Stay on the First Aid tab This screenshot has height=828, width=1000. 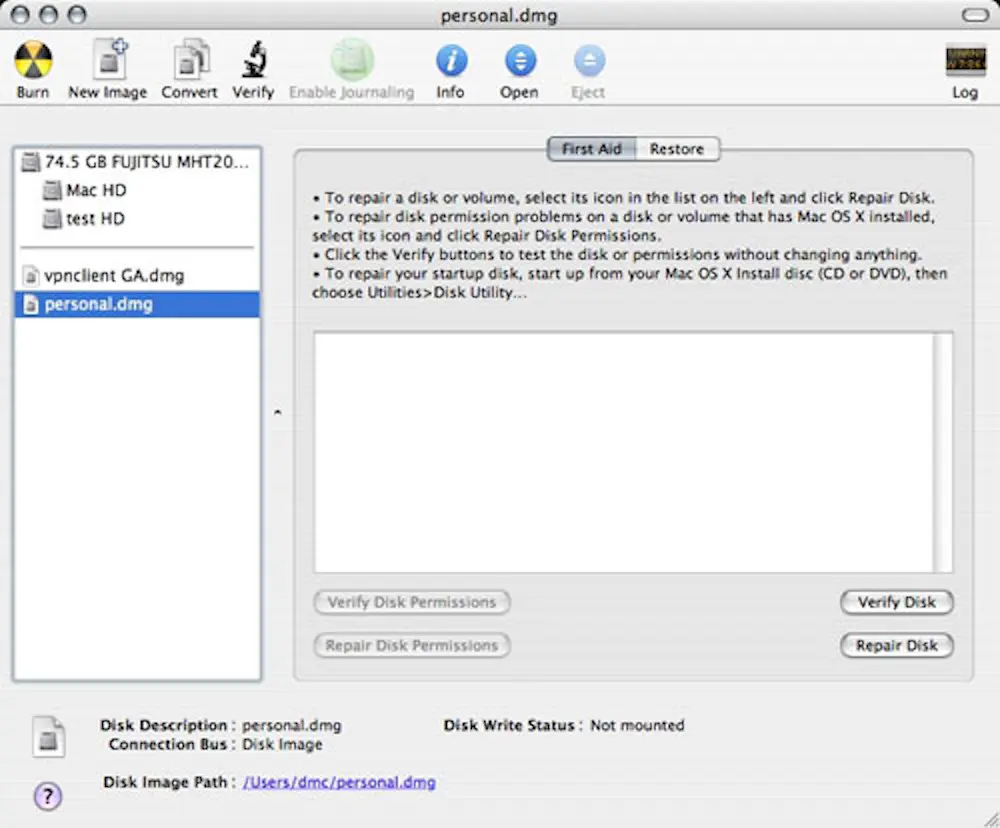pos(591,148)
